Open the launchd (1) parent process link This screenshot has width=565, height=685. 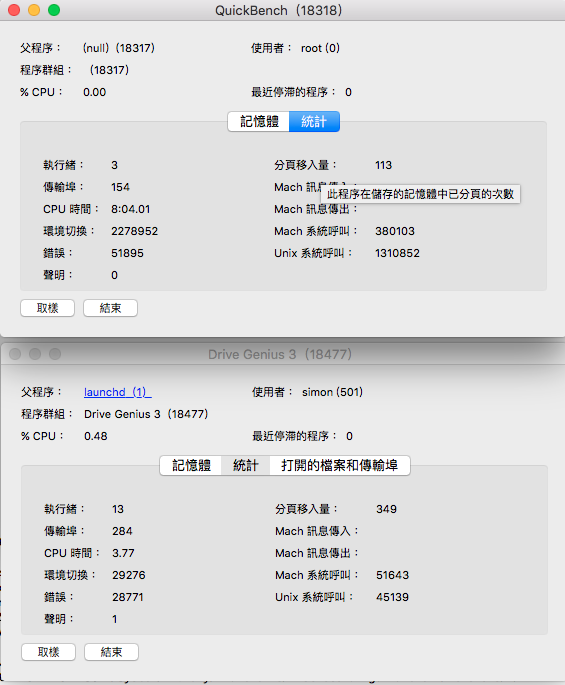(x=118, y=392)
